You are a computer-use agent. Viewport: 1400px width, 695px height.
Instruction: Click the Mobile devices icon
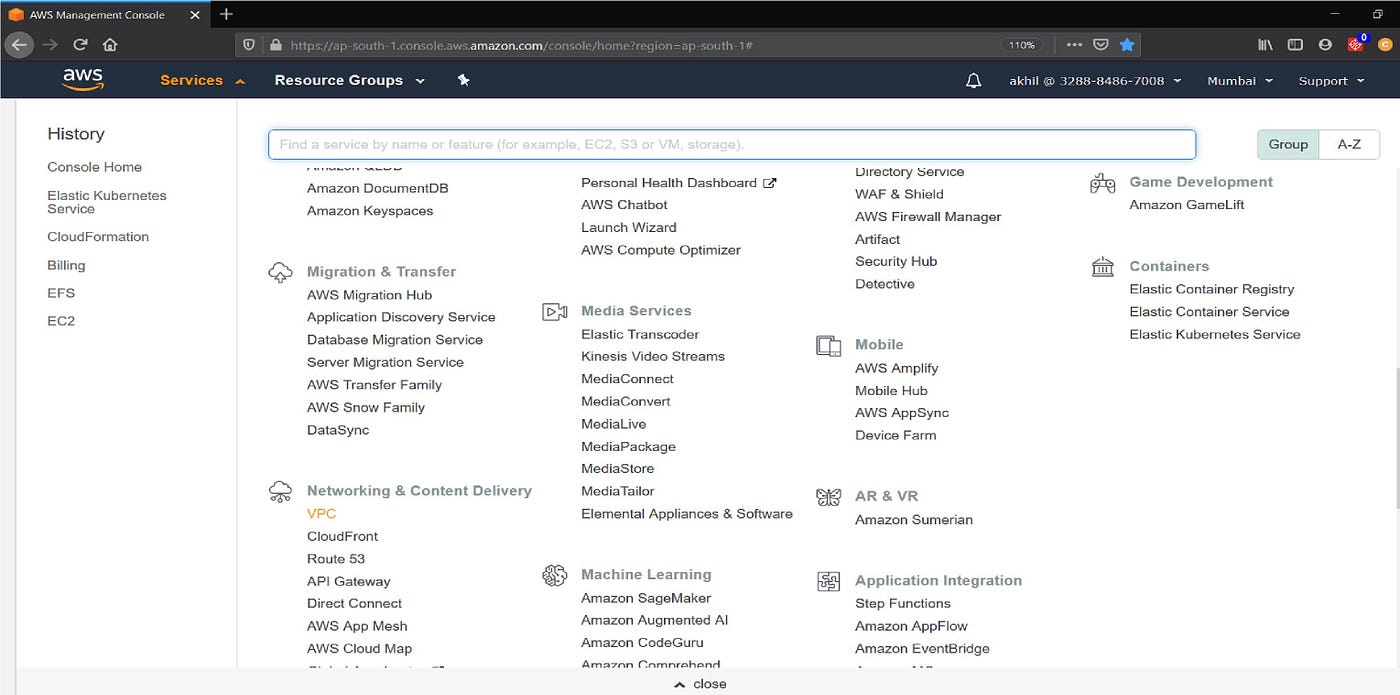(x=828, y=346)
